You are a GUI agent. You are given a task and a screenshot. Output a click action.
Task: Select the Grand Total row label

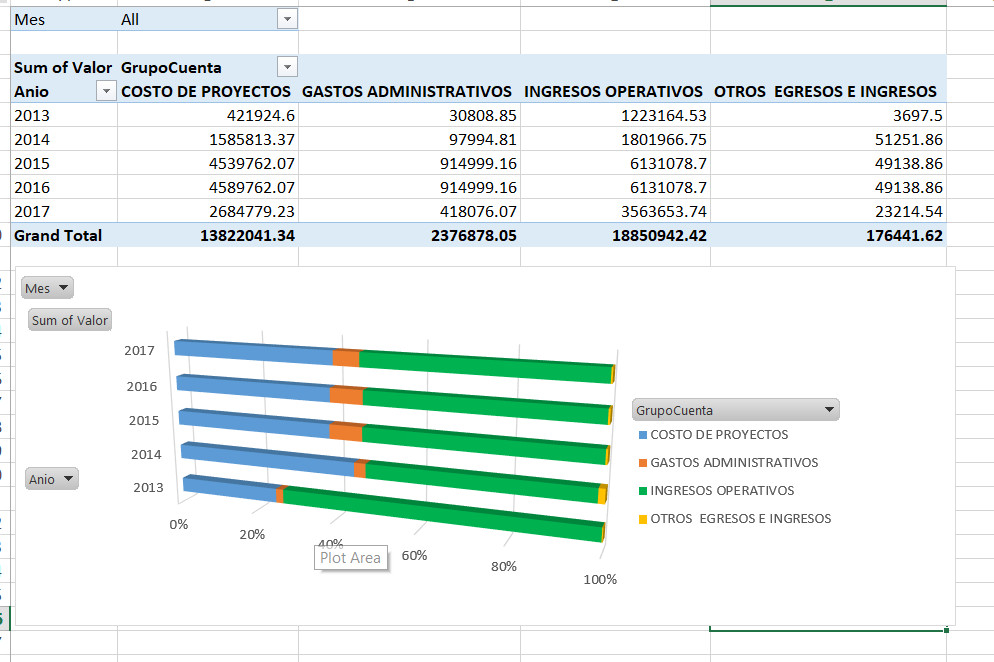point(64,235)
